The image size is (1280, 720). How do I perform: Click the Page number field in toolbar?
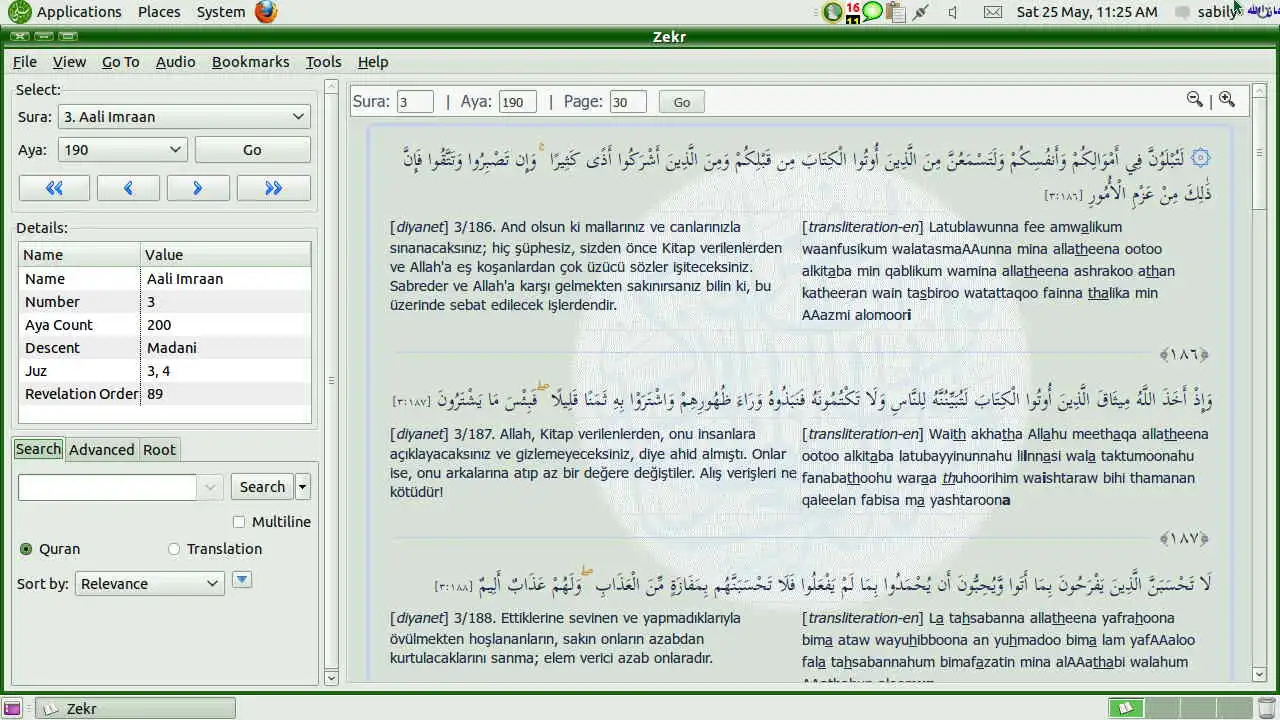(628, 102)
